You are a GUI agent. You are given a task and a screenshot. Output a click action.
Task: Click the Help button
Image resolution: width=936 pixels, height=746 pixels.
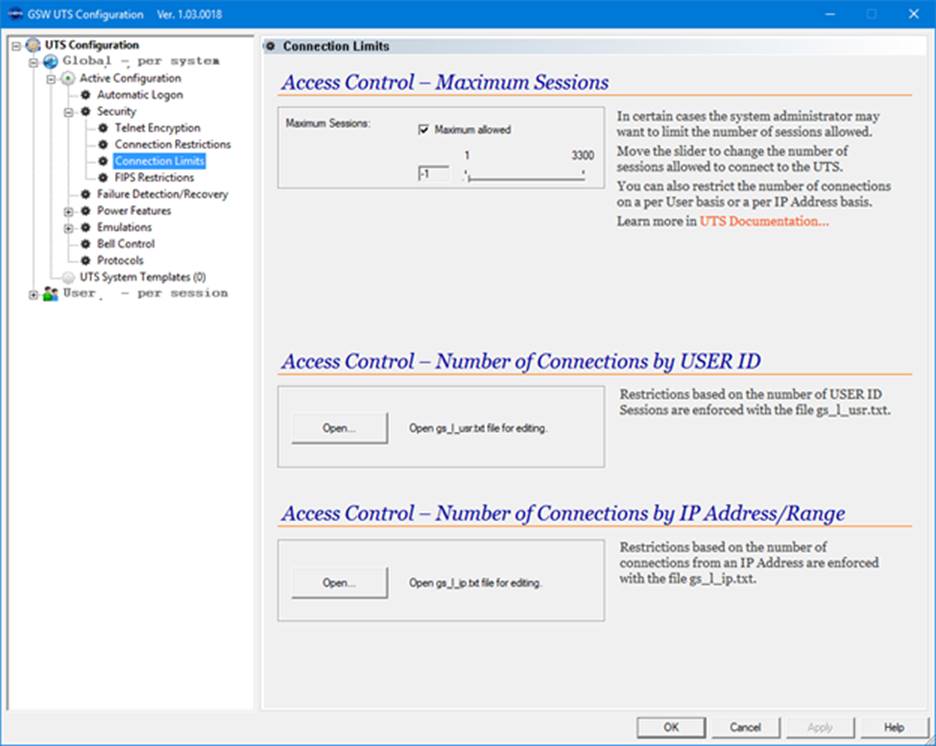(894, 727)
